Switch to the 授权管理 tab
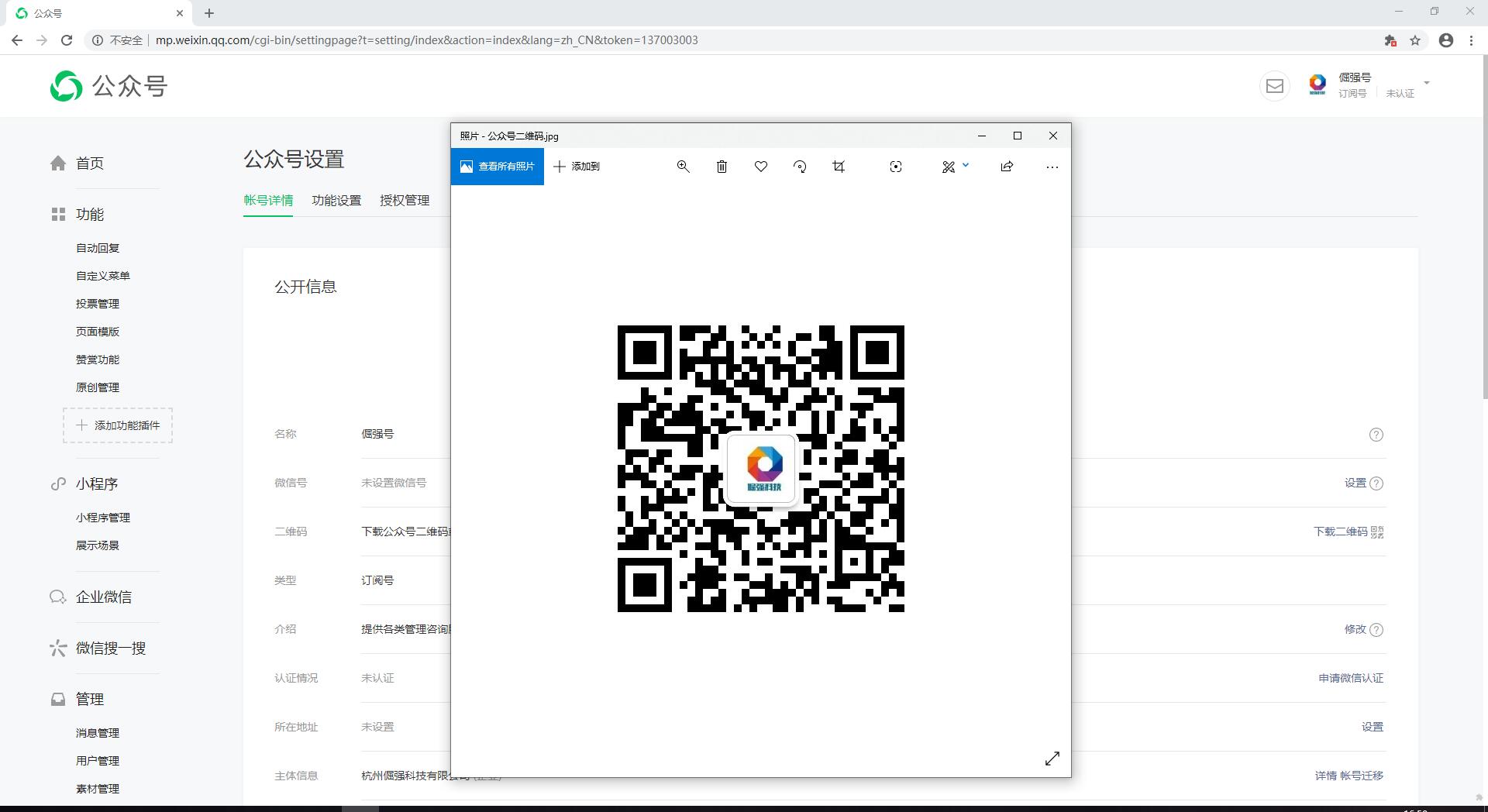 405,200
